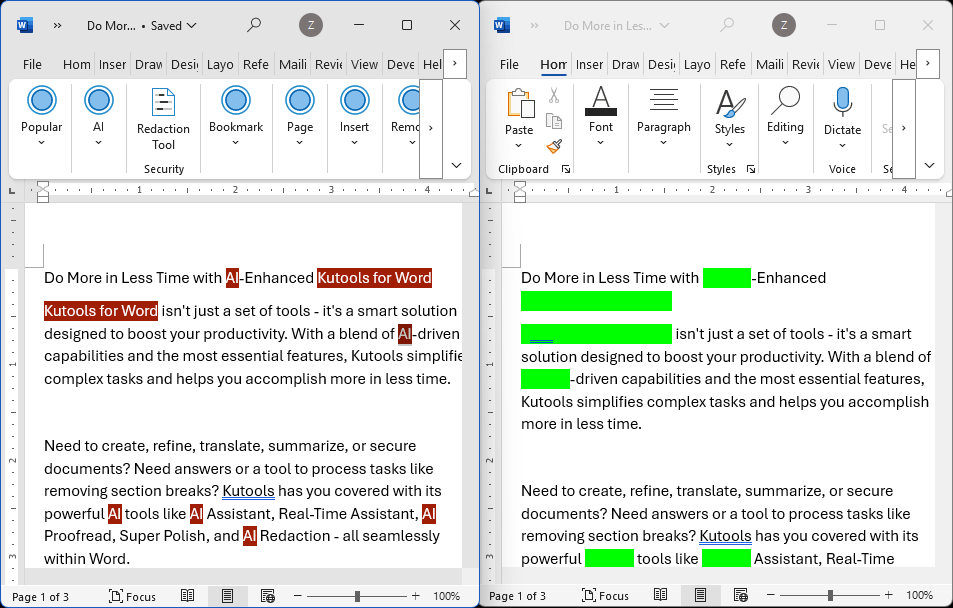Select the Format Painter brush

[x=554, y=146]
